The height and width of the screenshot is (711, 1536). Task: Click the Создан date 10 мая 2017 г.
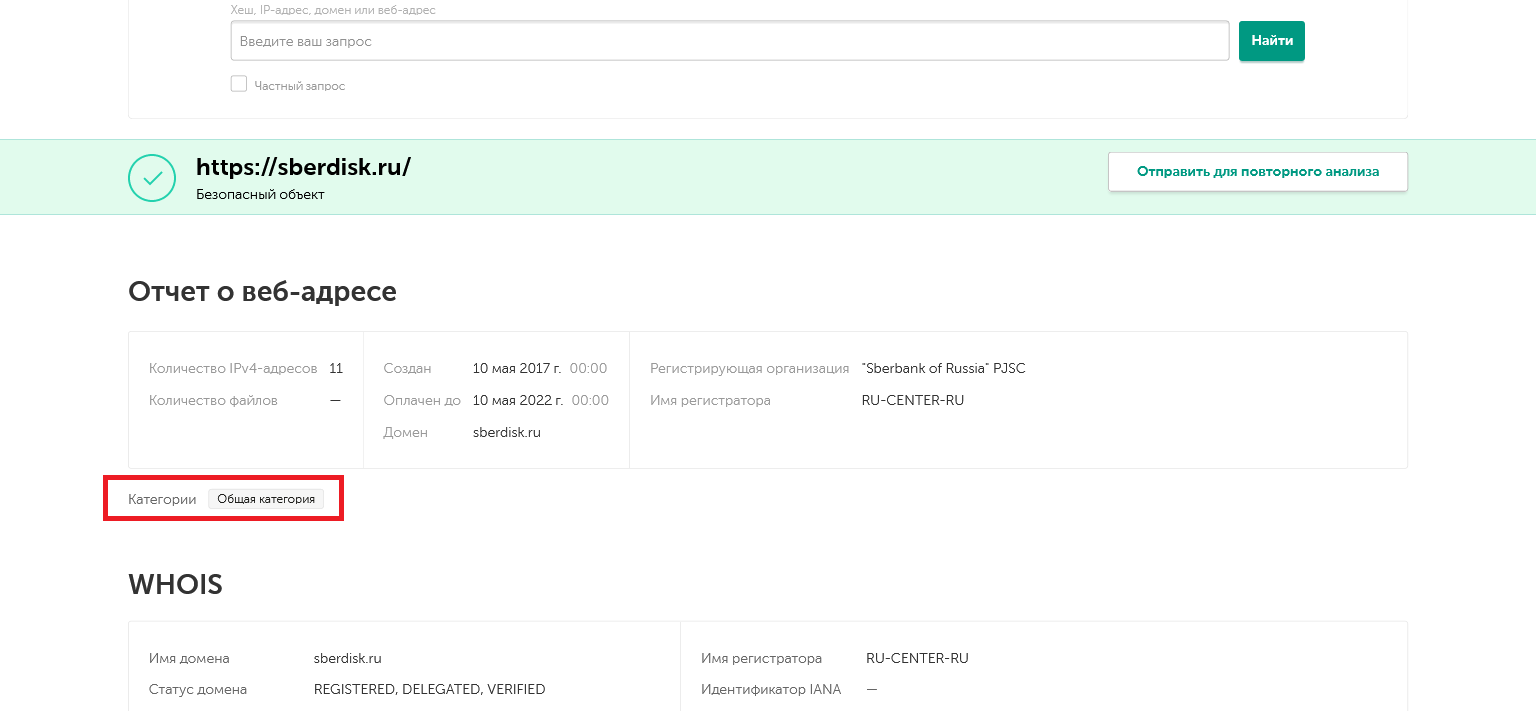pyautogui.click(x=518, y=369)
